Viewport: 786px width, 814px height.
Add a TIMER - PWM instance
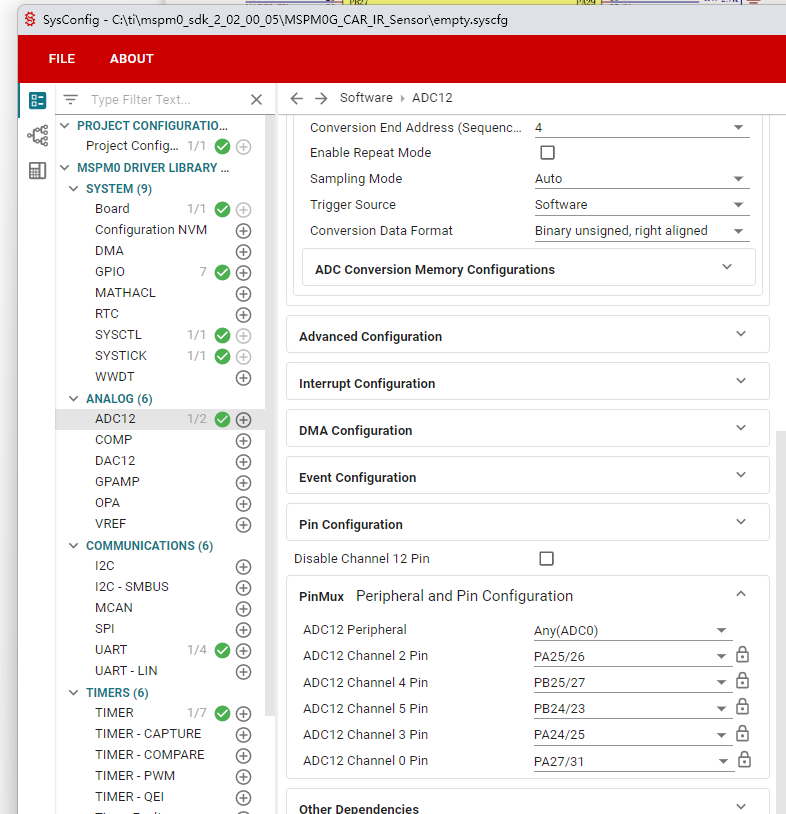[243, 777]
